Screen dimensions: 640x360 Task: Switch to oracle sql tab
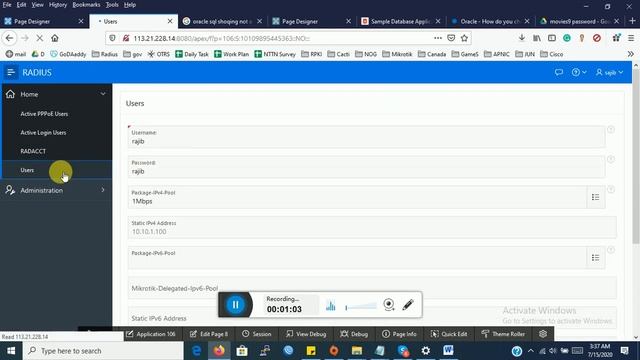click(x=222, y=21)
